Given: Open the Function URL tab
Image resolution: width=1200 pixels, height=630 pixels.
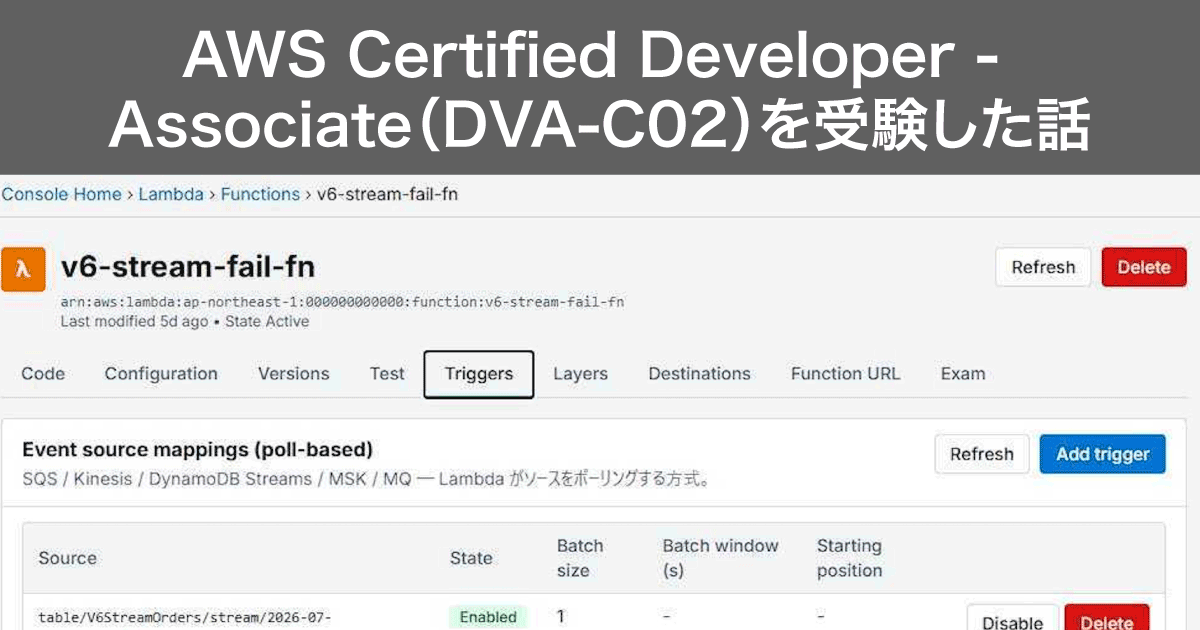Looking at the screenshot, I should pyautogui.click(x=845, y=374).
